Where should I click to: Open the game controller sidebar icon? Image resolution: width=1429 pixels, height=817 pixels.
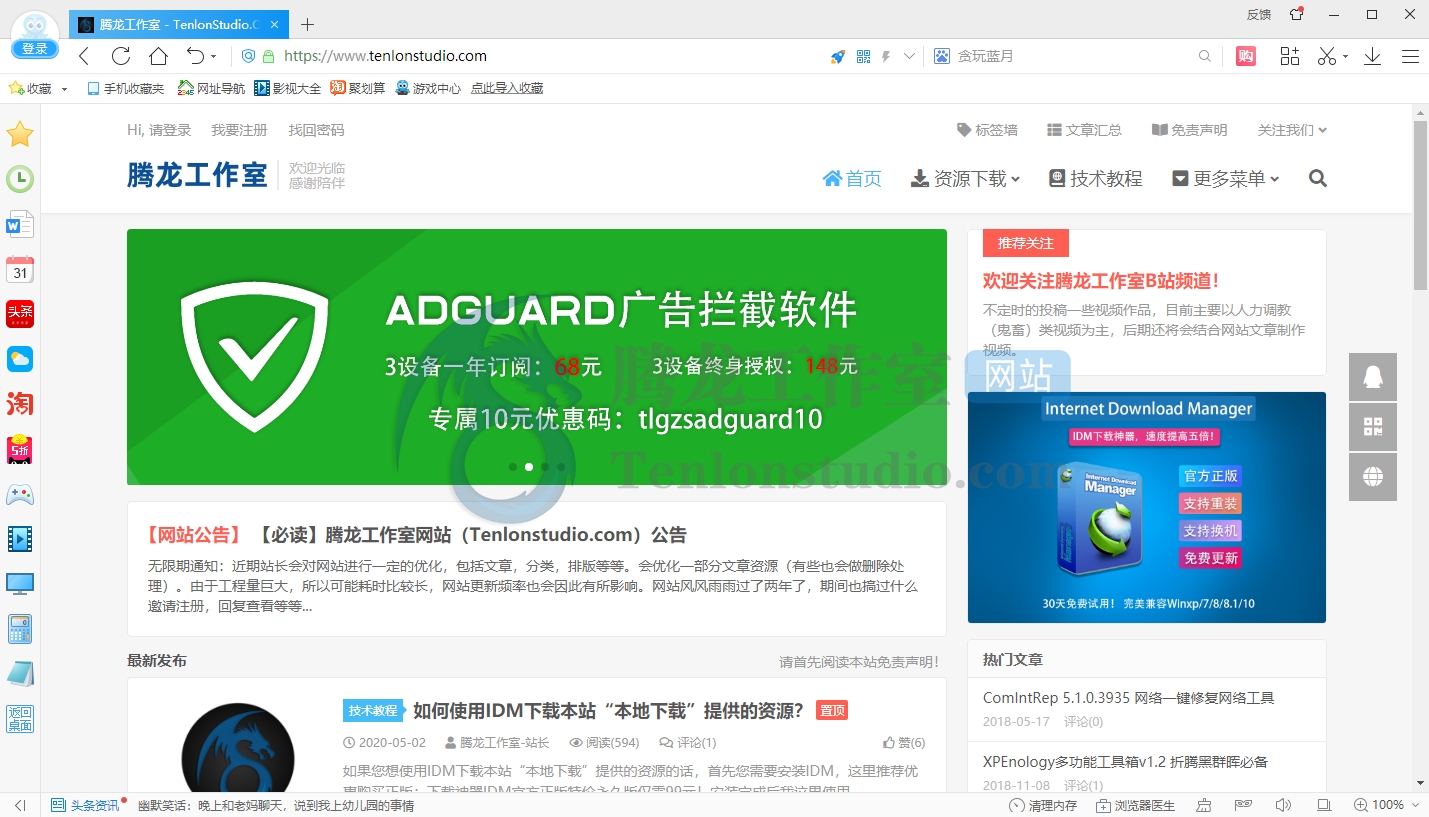pos(20,494)
